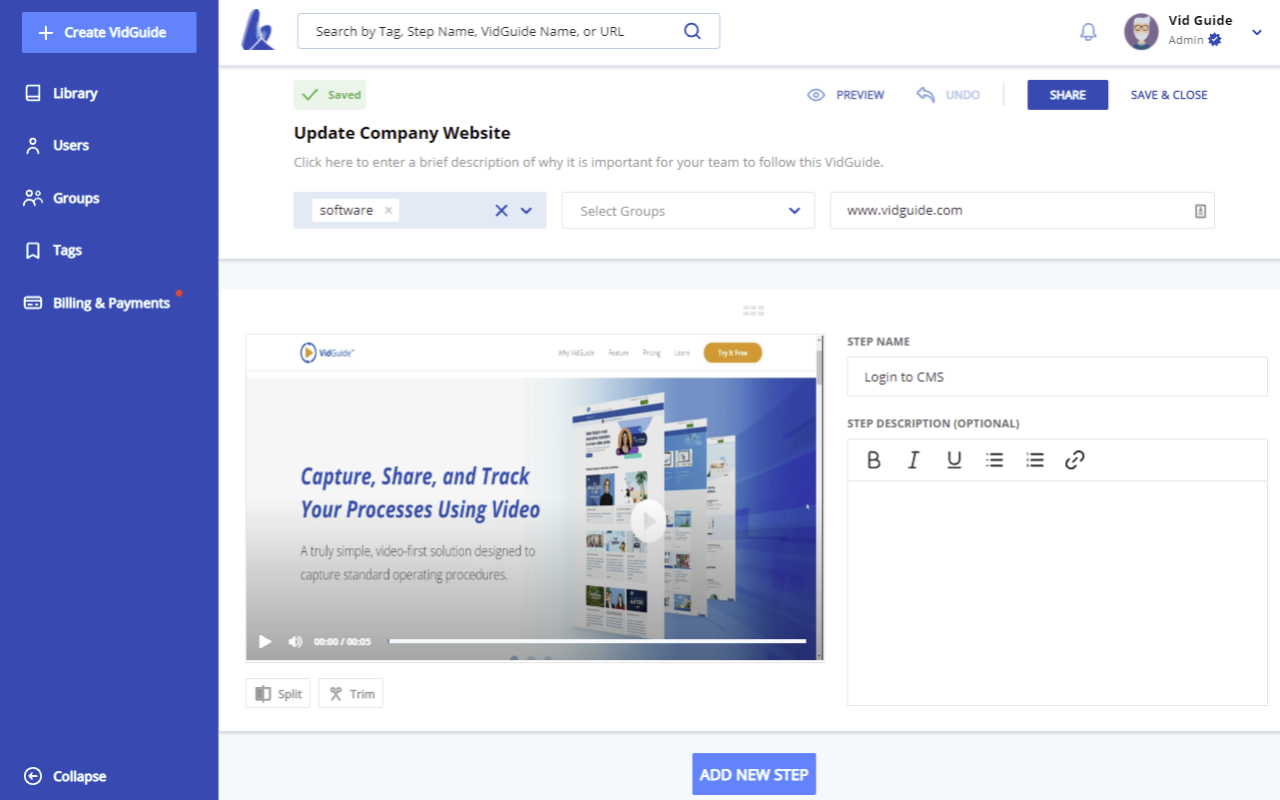Expand the Vid Guide account menu
Image resolution: width=1280 pixels, height=800 pixels.
pyautogui.click(x=1256, y=31)
